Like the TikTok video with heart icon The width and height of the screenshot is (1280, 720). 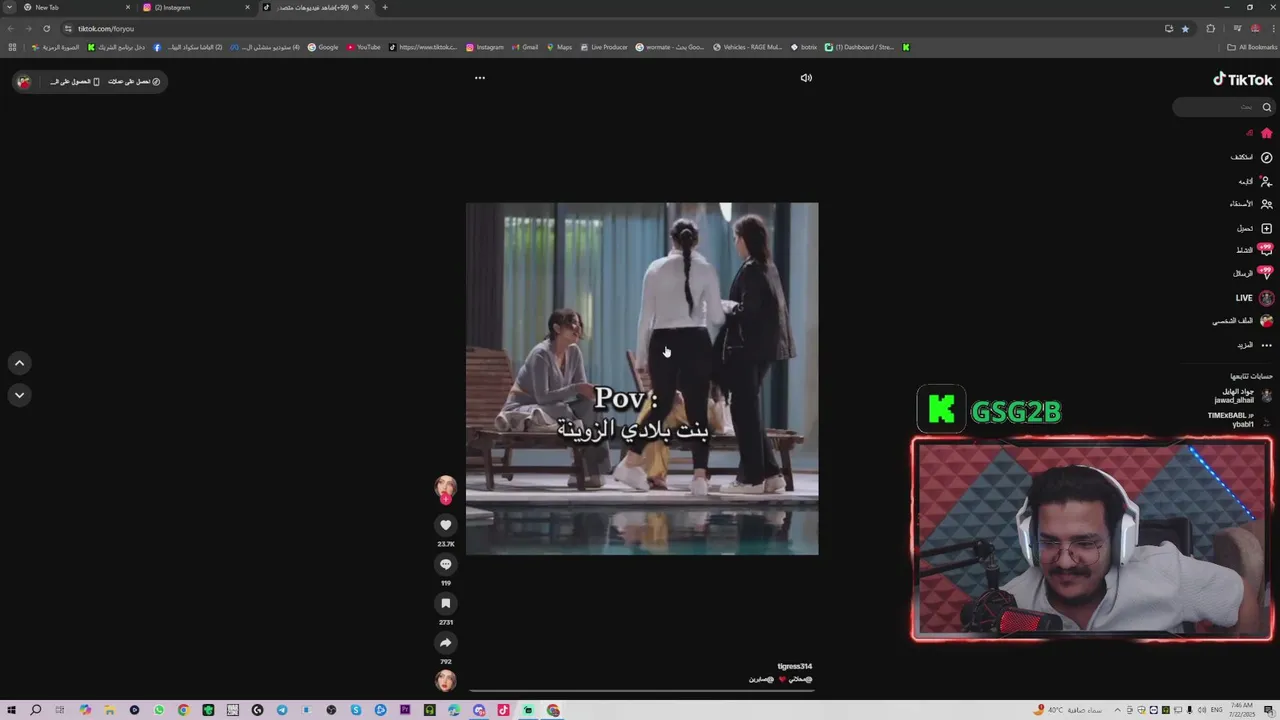pos(446,525)
